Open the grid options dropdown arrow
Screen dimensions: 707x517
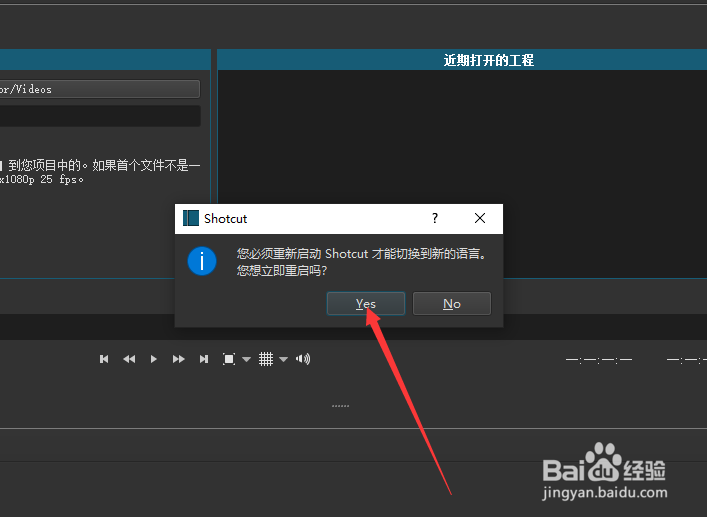284,359
